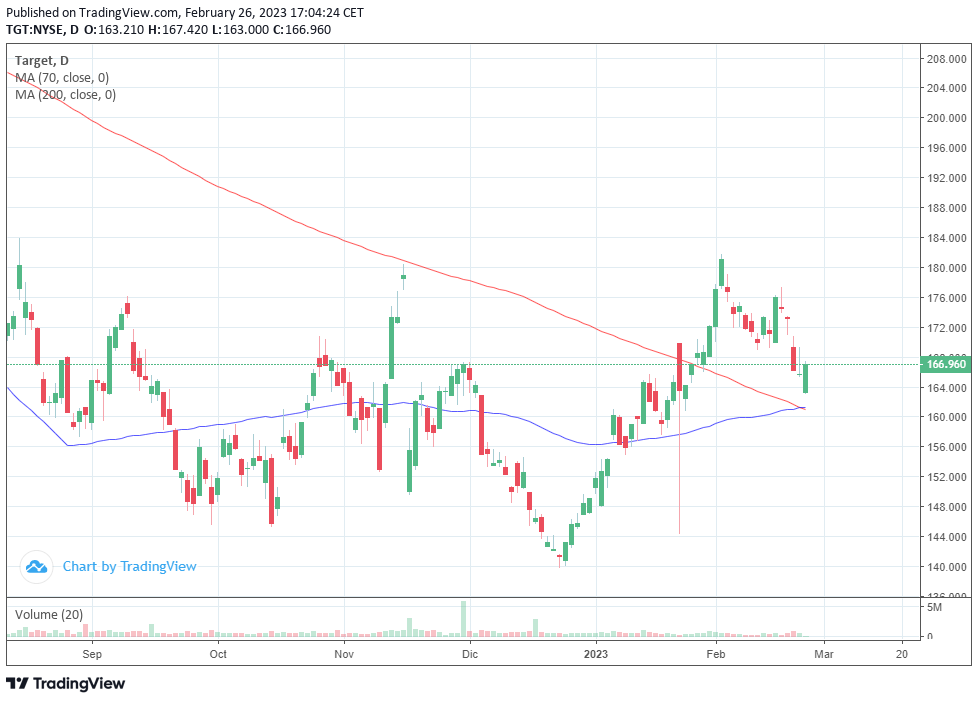978x702 pixels.
Task: Click the 188.000 price axis label
Action: [x=946, y=208]
